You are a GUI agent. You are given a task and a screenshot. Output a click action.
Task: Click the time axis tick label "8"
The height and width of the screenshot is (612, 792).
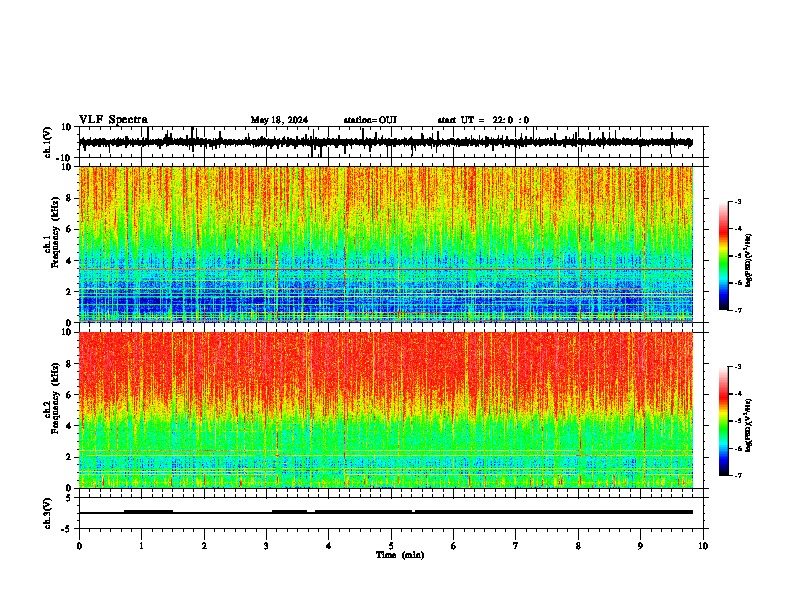click(x=578, y=546)
